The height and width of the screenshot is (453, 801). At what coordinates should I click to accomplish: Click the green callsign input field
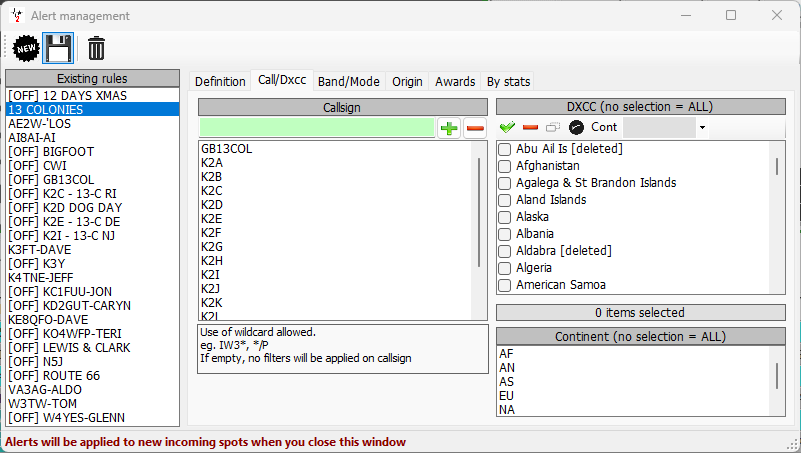(317, 128)
